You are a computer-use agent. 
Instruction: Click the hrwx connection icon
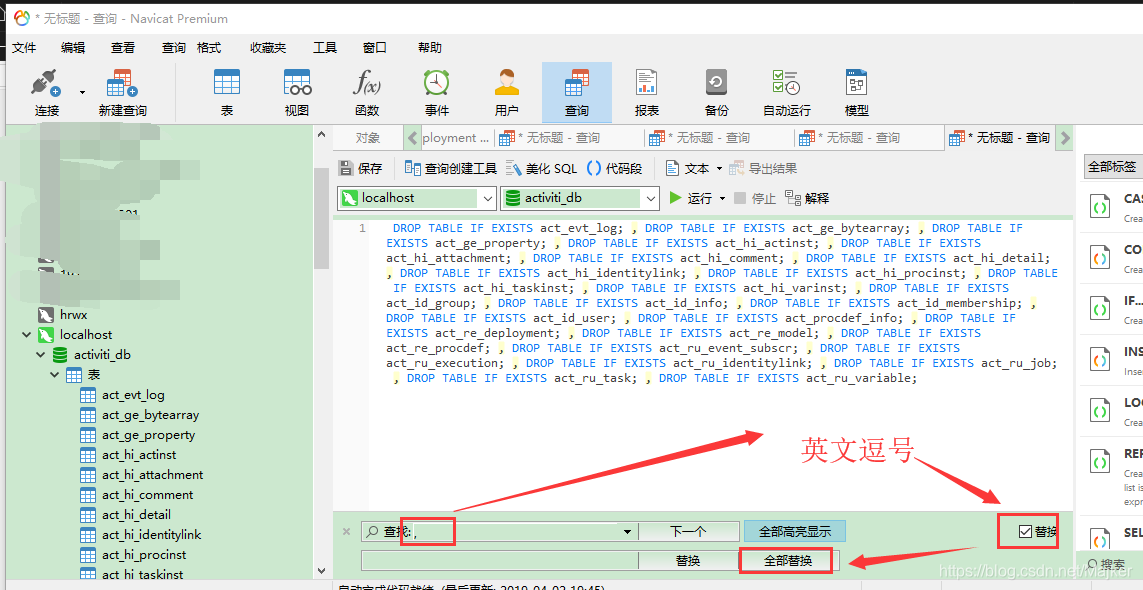click(46, 314)
